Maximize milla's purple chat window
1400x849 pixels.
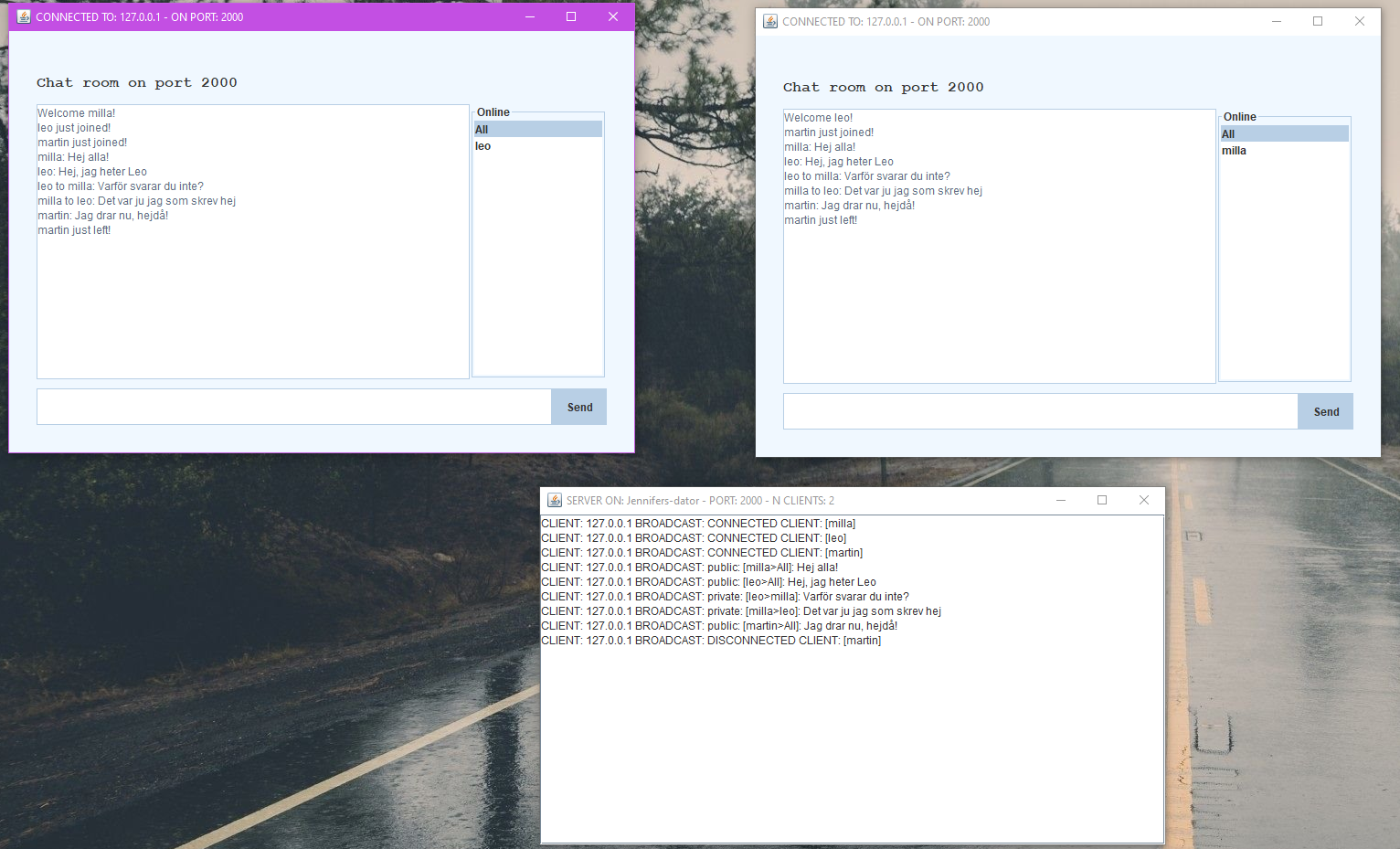click(x=571, y=16)
